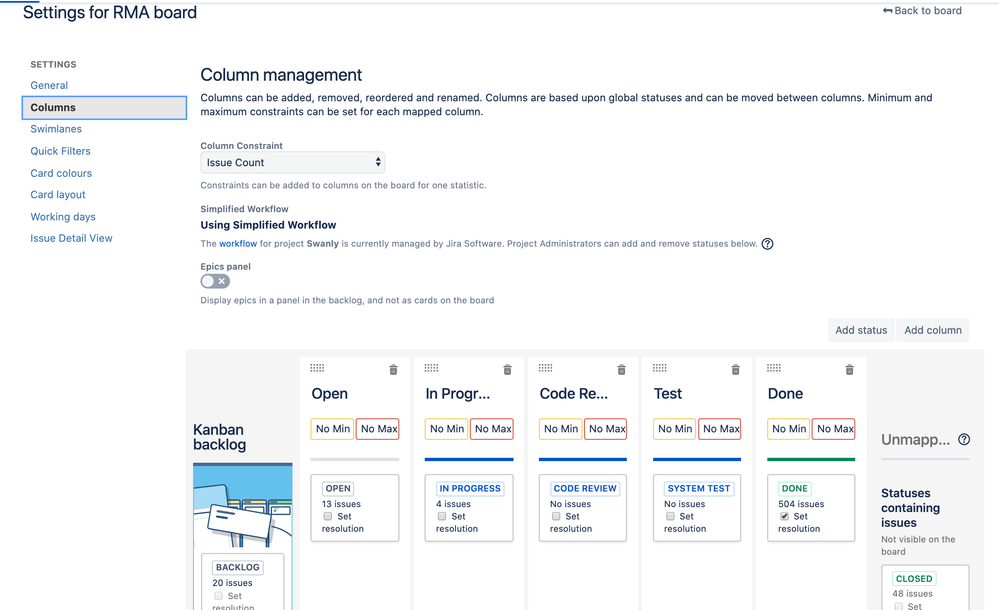This screenshot has height=610, width=999.
Task: Open Quick Filters settings
Action: [x=61, y=151]
